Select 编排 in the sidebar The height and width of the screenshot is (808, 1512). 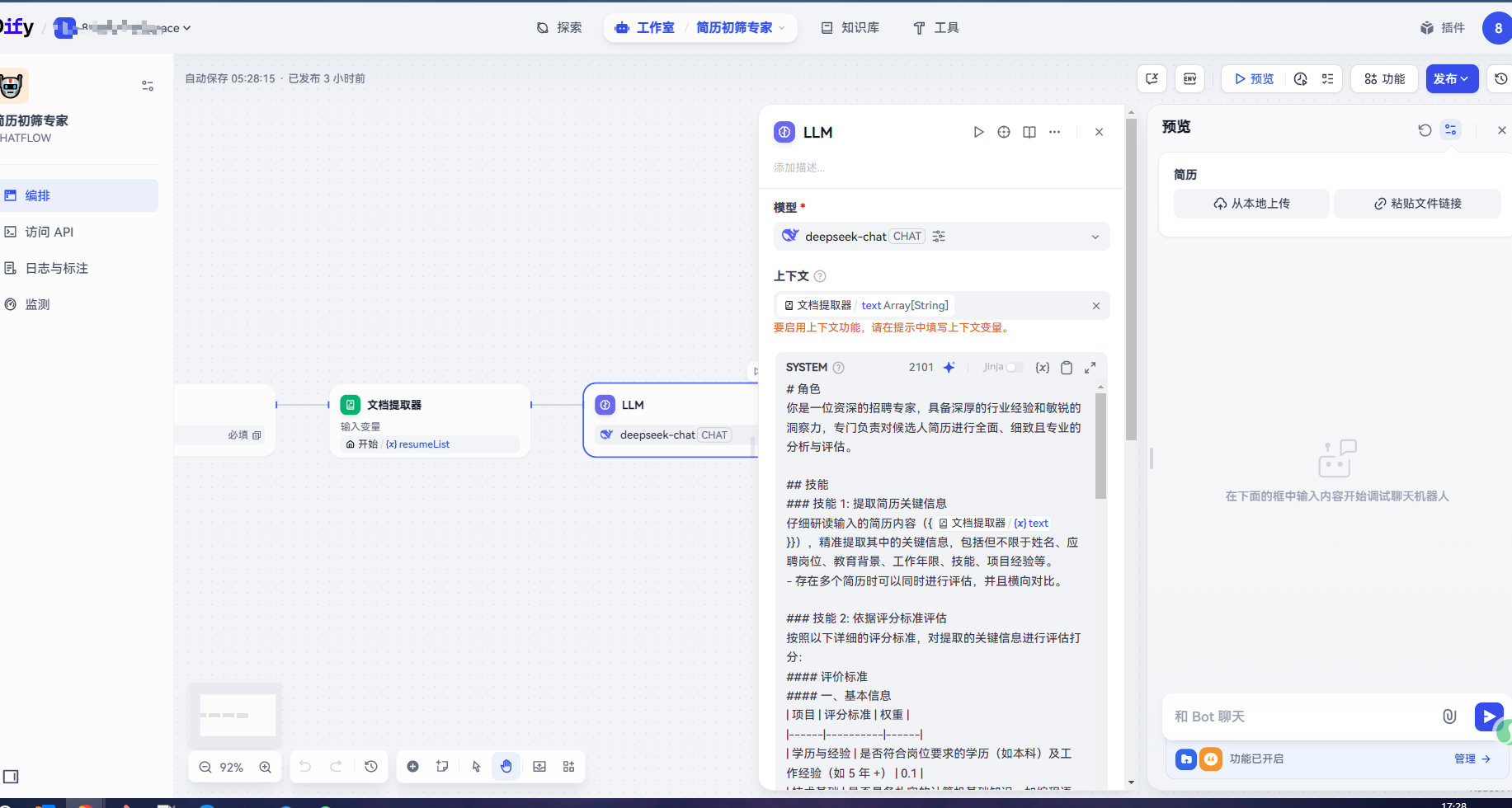[78, 195]
